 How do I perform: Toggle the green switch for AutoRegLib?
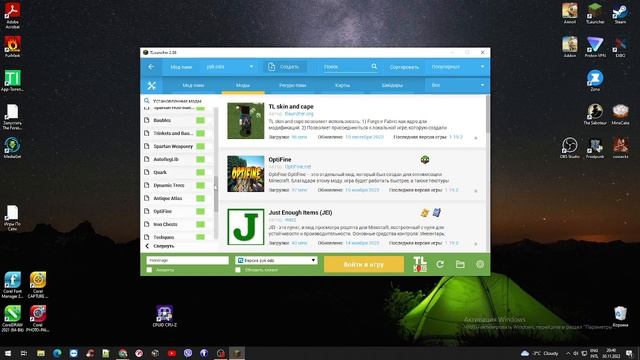[200, 159]
